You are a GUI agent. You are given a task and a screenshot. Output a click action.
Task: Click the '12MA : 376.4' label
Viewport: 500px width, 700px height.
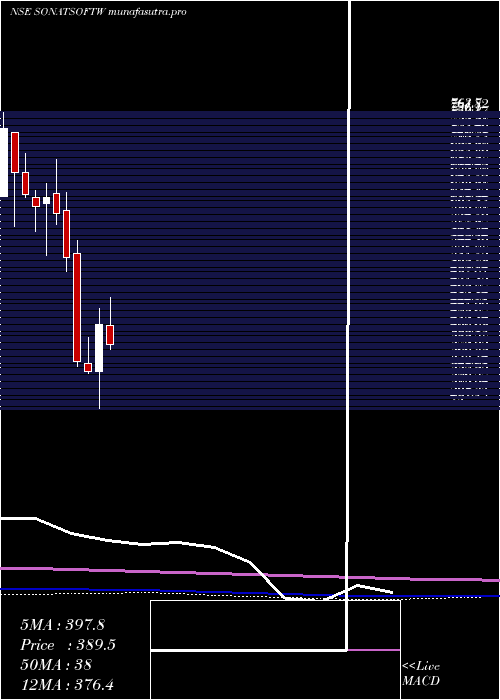[66, 684]
